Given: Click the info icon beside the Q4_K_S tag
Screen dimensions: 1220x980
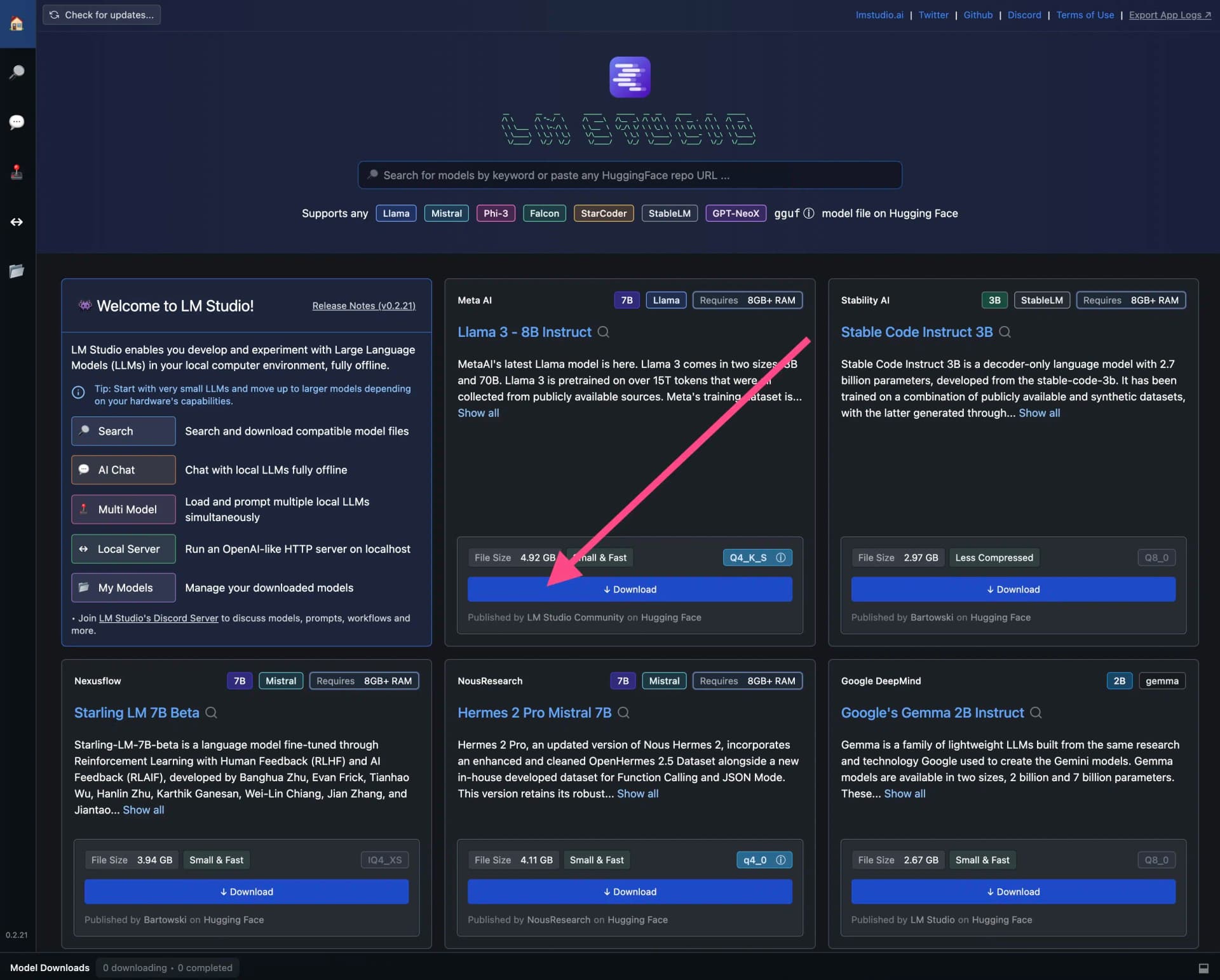Looking at the screenshot, I should pos(780,557).
